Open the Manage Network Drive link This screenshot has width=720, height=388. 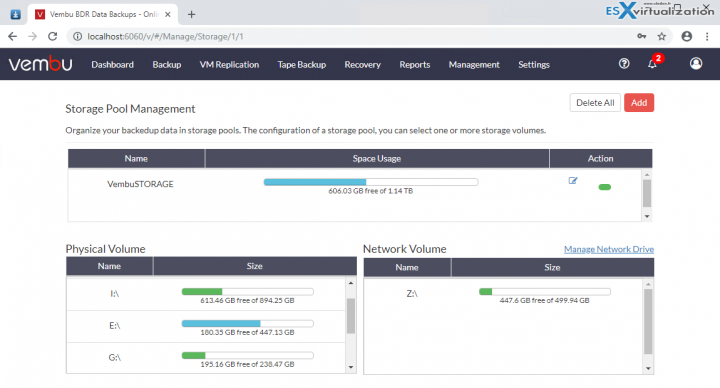click(x=609, y=249)
